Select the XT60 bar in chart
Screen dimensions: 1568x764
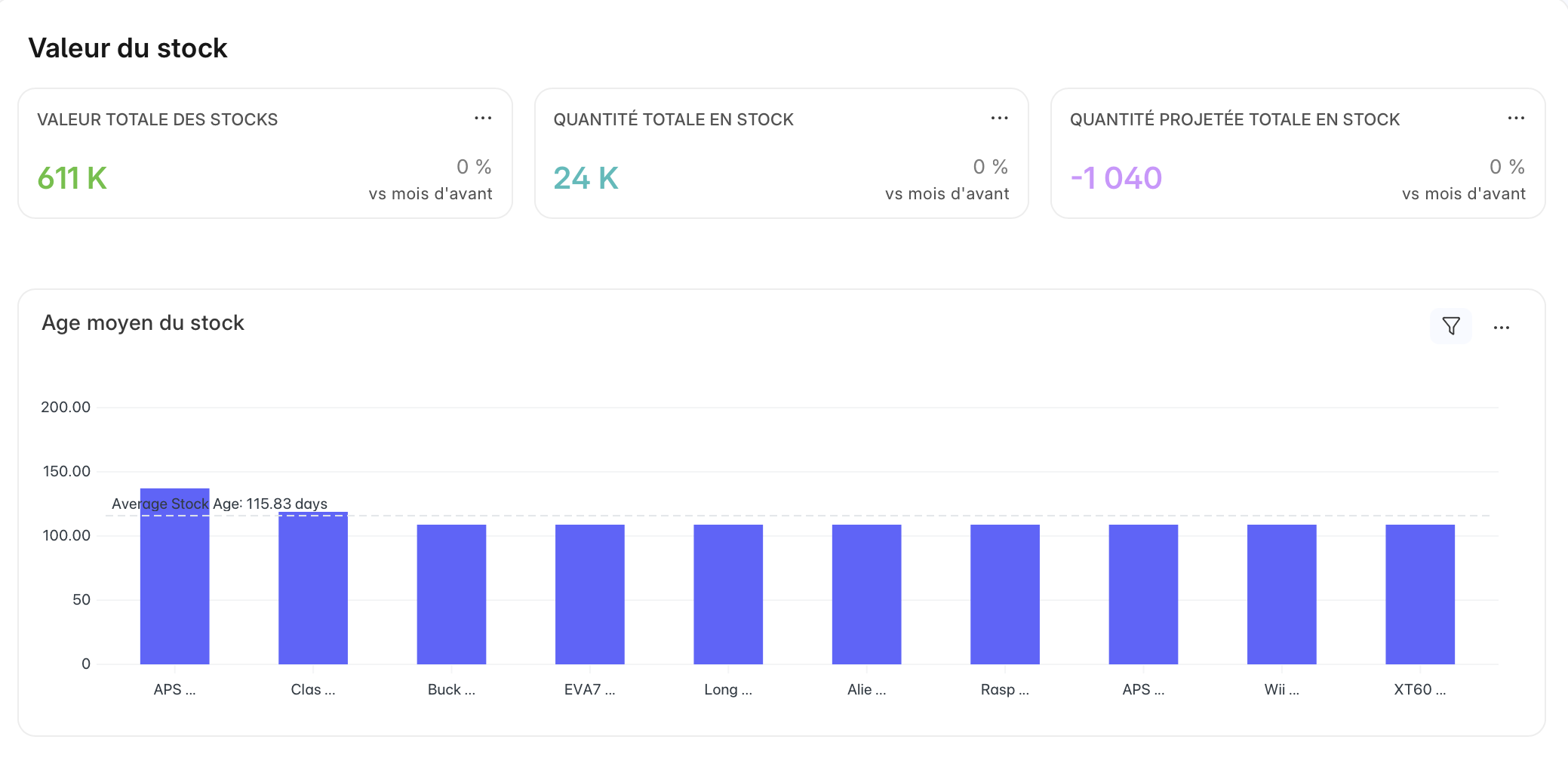pos(1420,594)
